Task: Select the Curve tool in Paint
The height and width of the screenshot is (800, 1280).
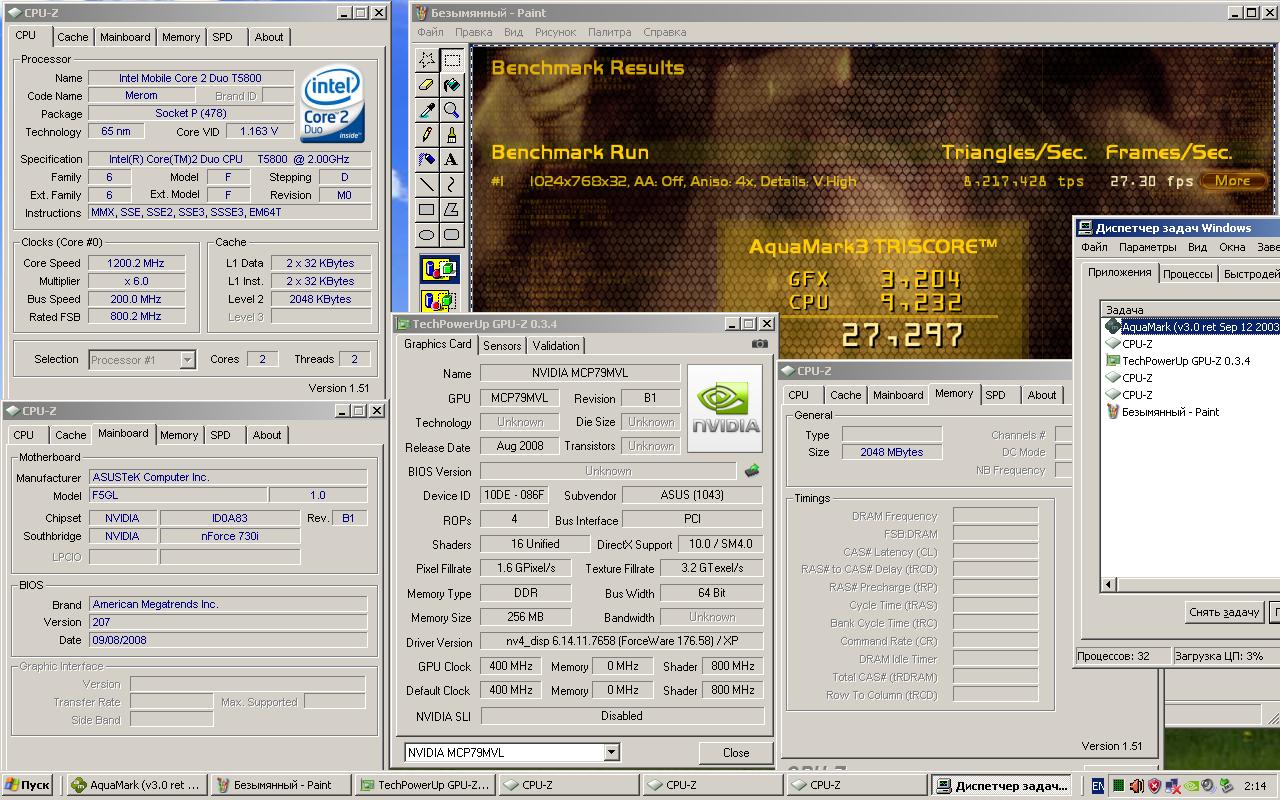Action: pos(452,185)
